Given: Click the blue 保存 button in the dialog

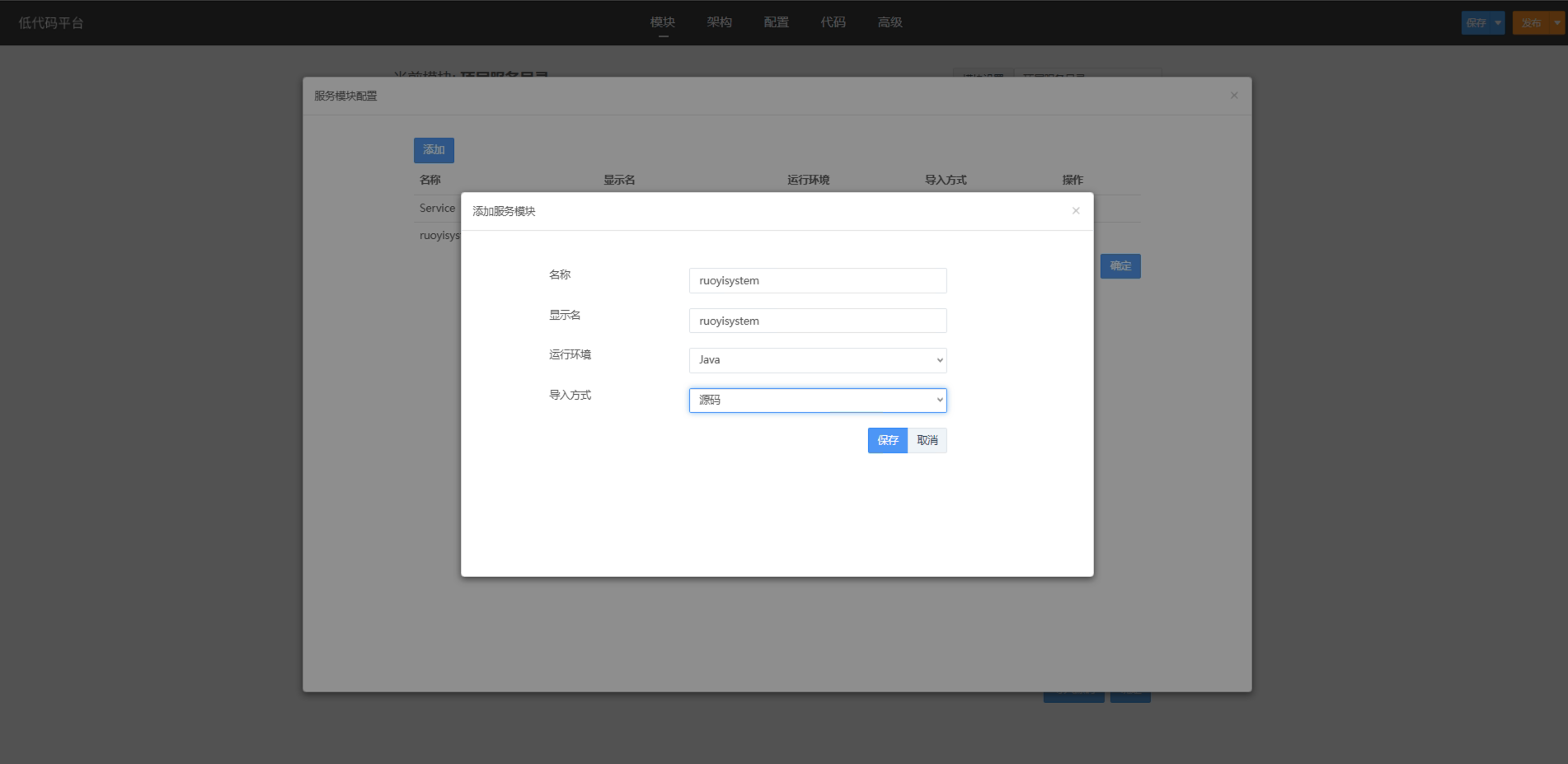Looking at the screenshot, I should [887, 440].
